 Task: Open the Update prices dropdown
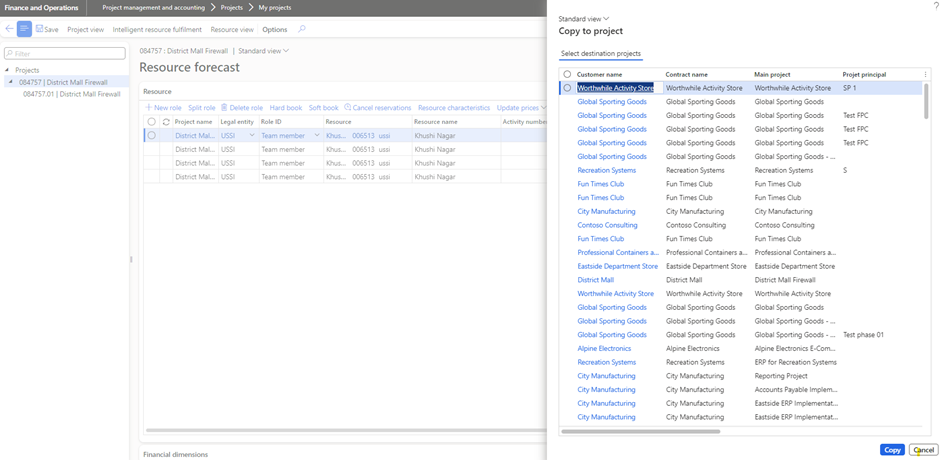[521, 107]
